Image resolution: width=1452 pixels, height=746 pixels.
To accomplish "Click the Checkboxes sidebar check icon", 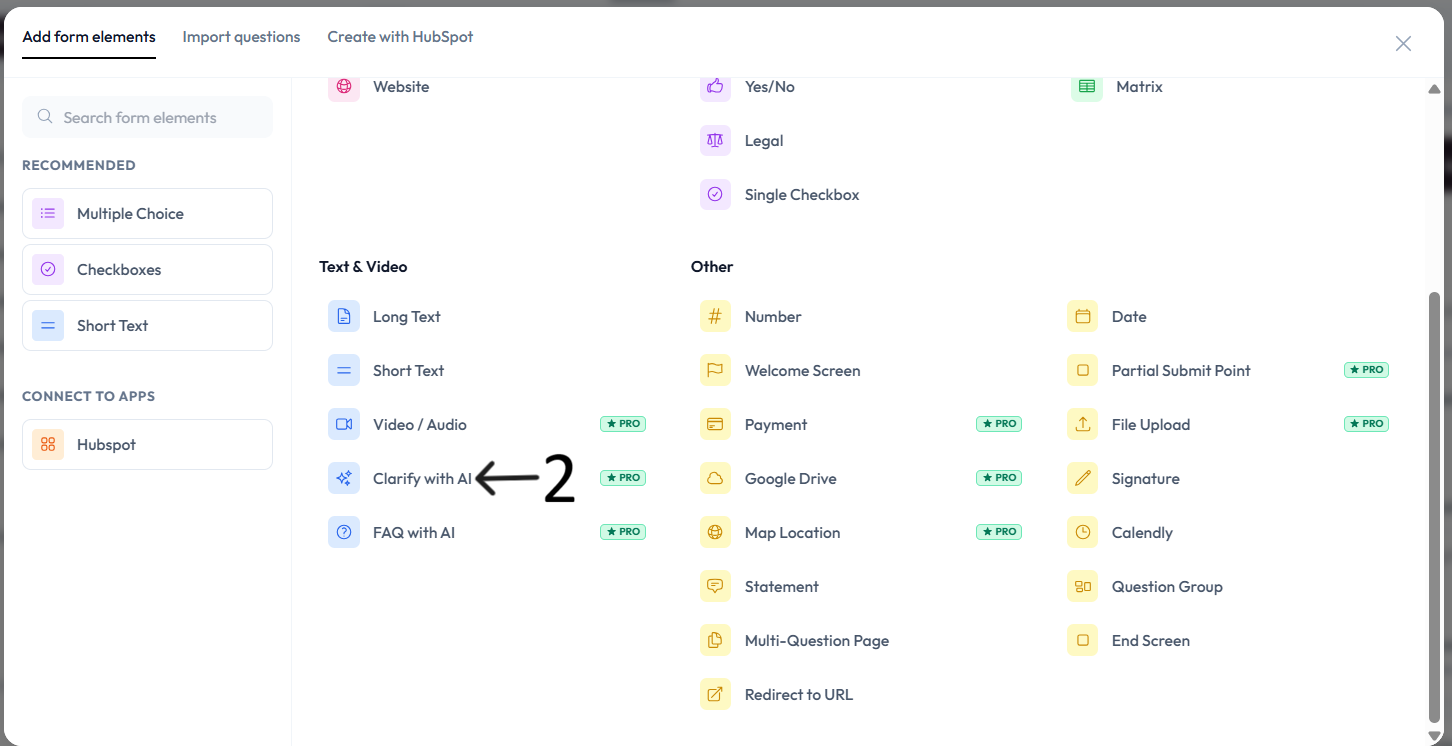I will click(x=48, y=270).
